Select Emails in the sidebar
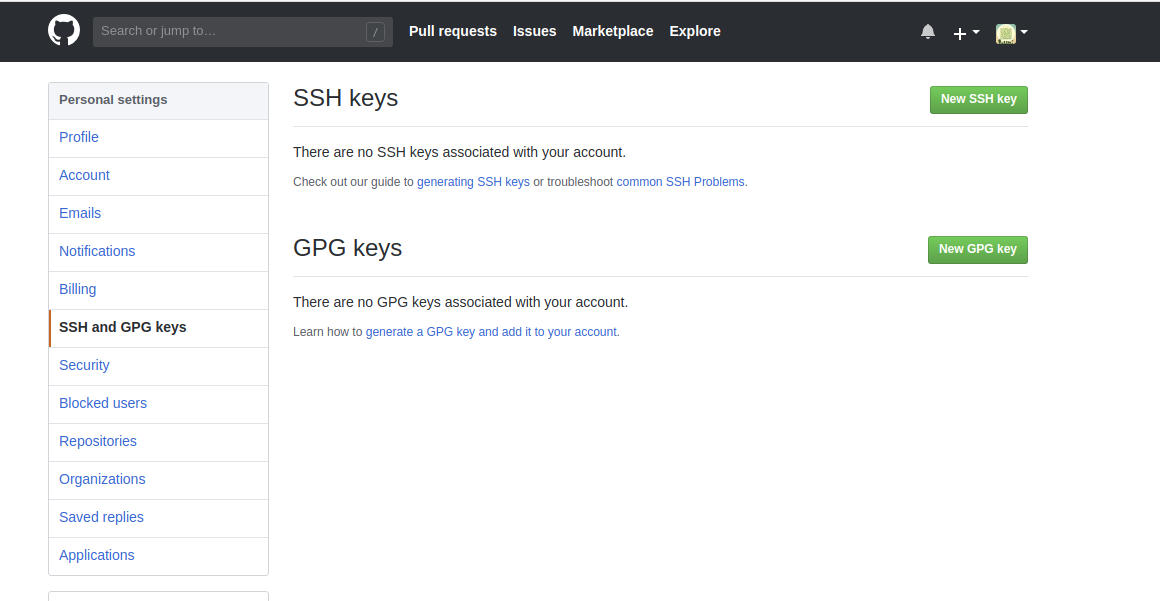The image size is (1160, 601). pyautogui.click(x=80, y=213)
